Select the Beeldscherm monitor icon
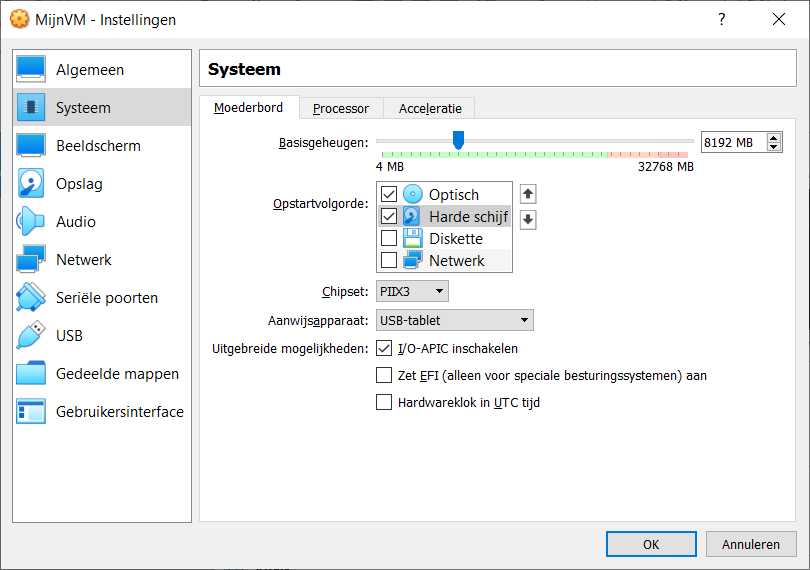 tap(31, 146)
